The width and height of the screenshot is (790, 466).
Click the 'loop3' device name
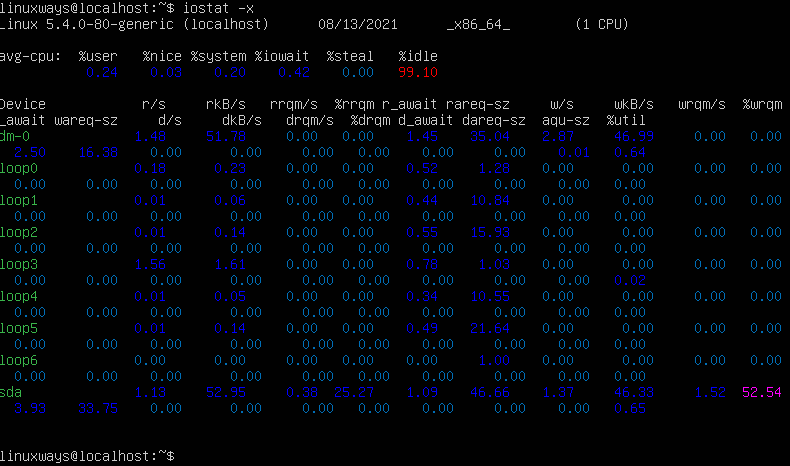19,264
